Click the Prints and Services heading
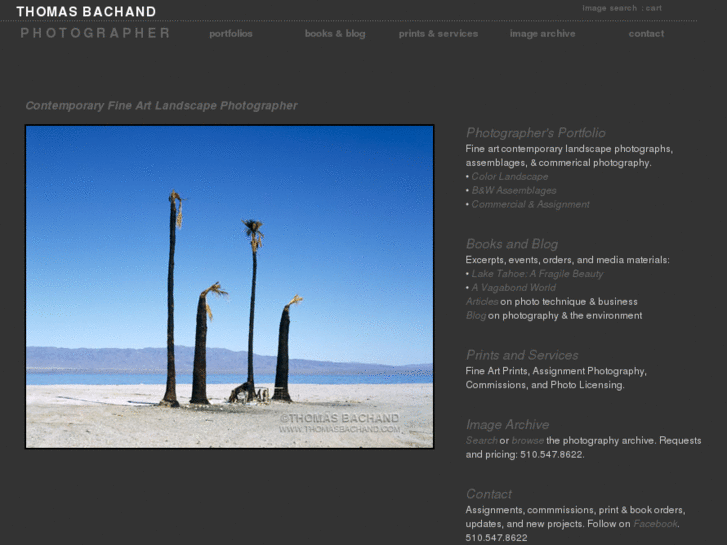Screen dimensions: 727x545 522,355
